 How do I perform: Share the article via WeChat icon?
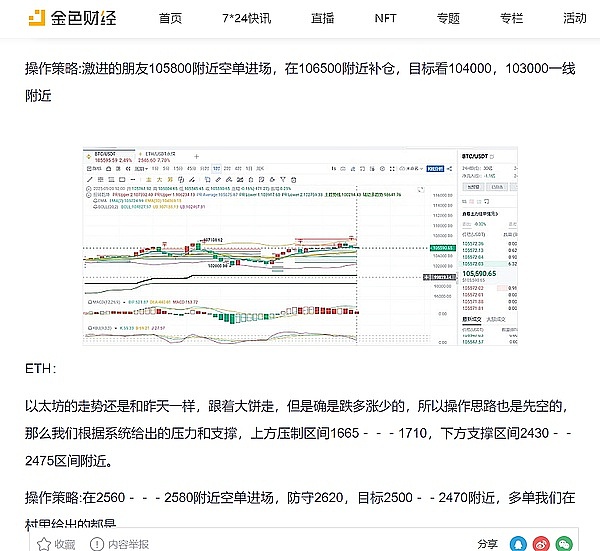pyautogui.click(x=565, y=543)
